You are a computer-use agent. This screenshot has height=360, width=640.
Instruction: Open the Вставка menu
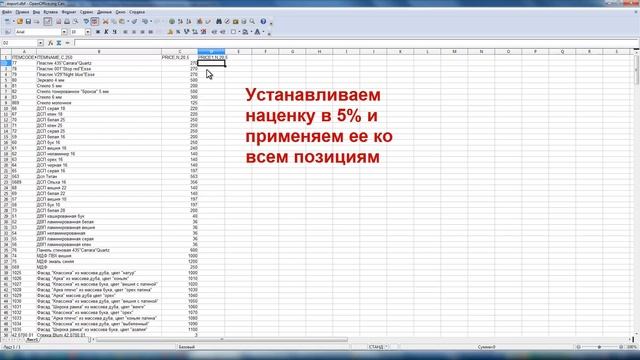51,12
